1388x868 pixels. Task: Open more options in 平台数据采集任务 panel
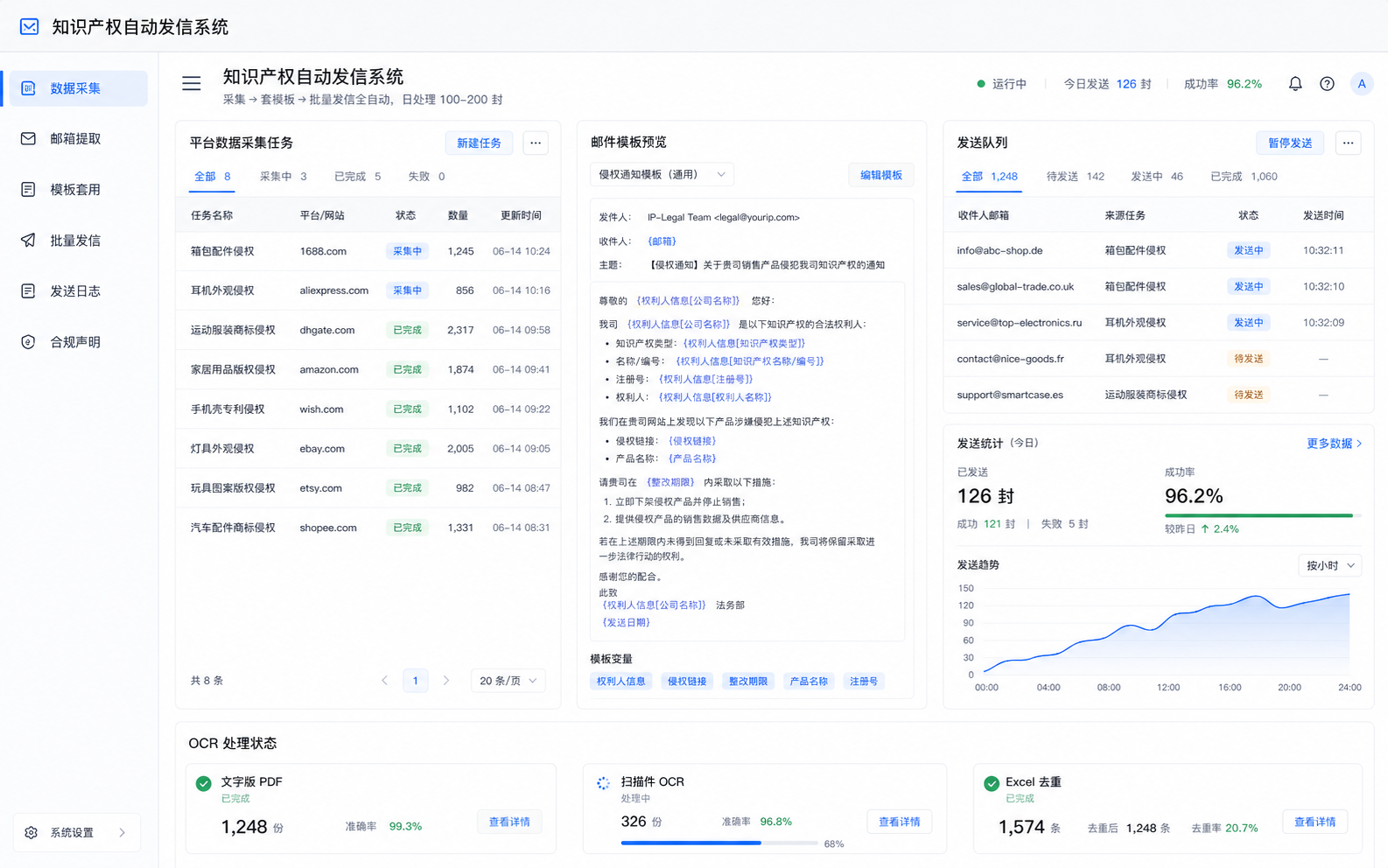point(536,143)
